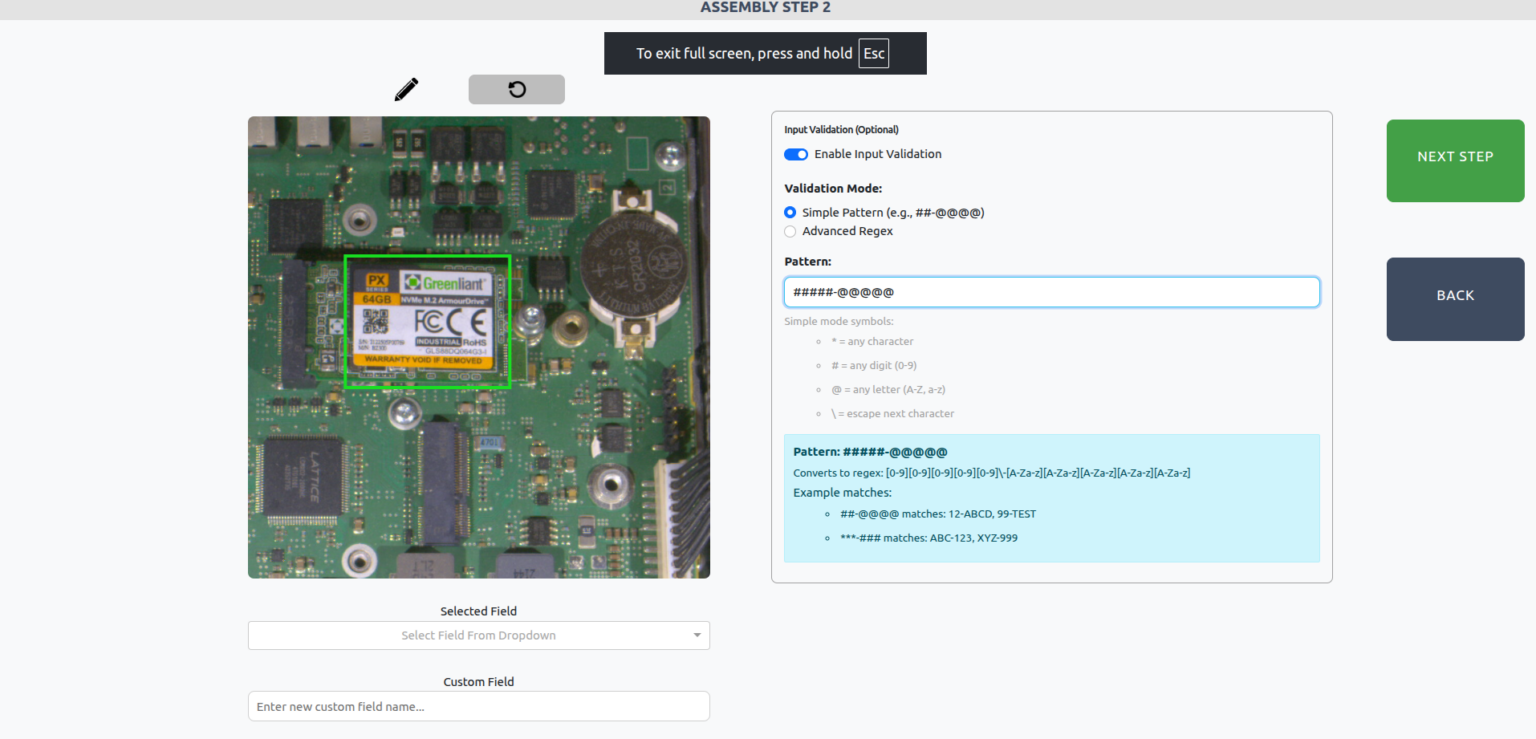
Task: Click the NEXT STEP button
Action: point(1455,160)
